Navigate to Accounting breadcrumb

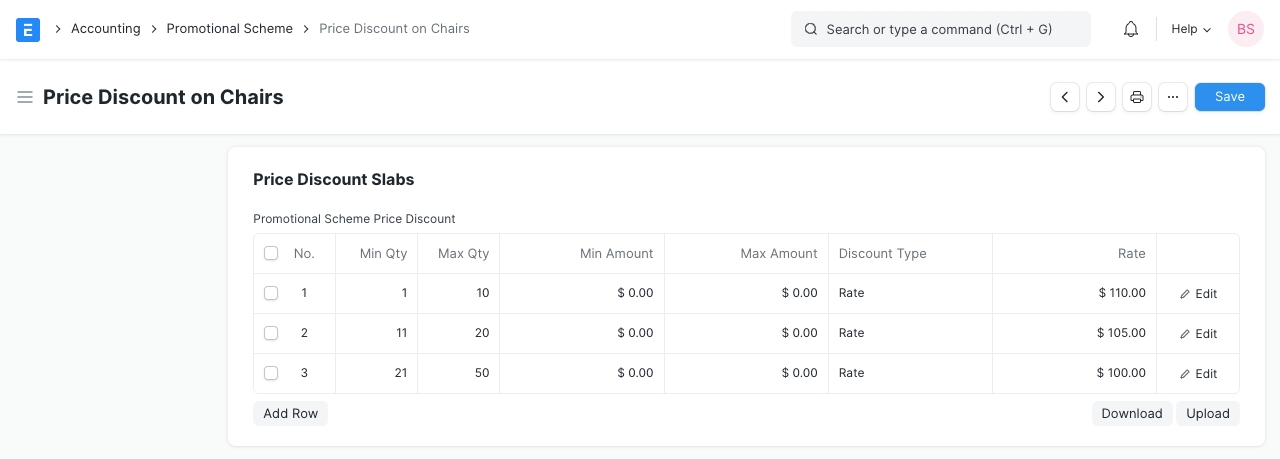(105, 29)
